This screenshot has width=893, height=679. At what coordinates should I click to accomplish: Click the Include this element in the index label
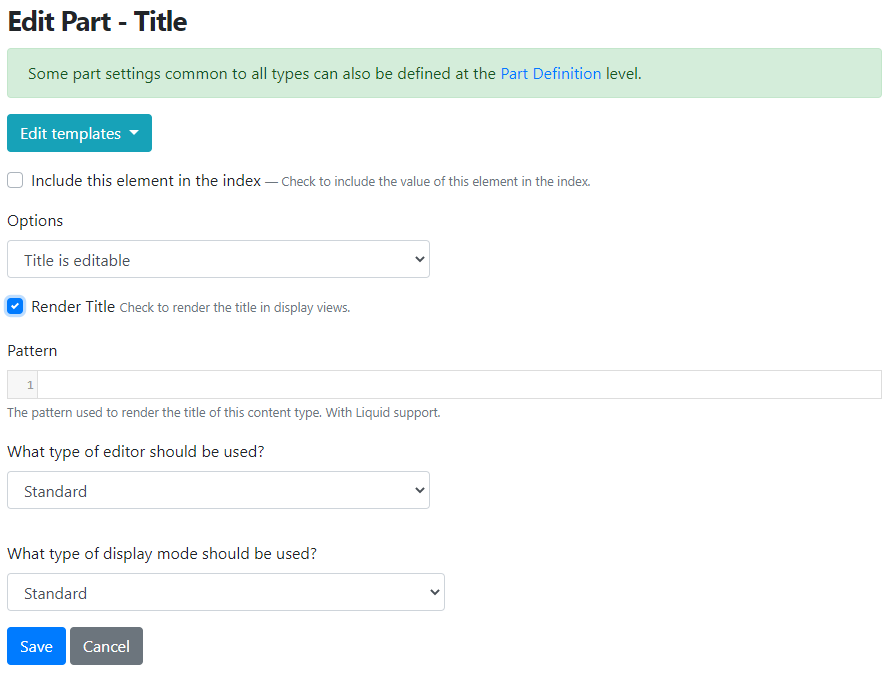[x=146, y=181]
